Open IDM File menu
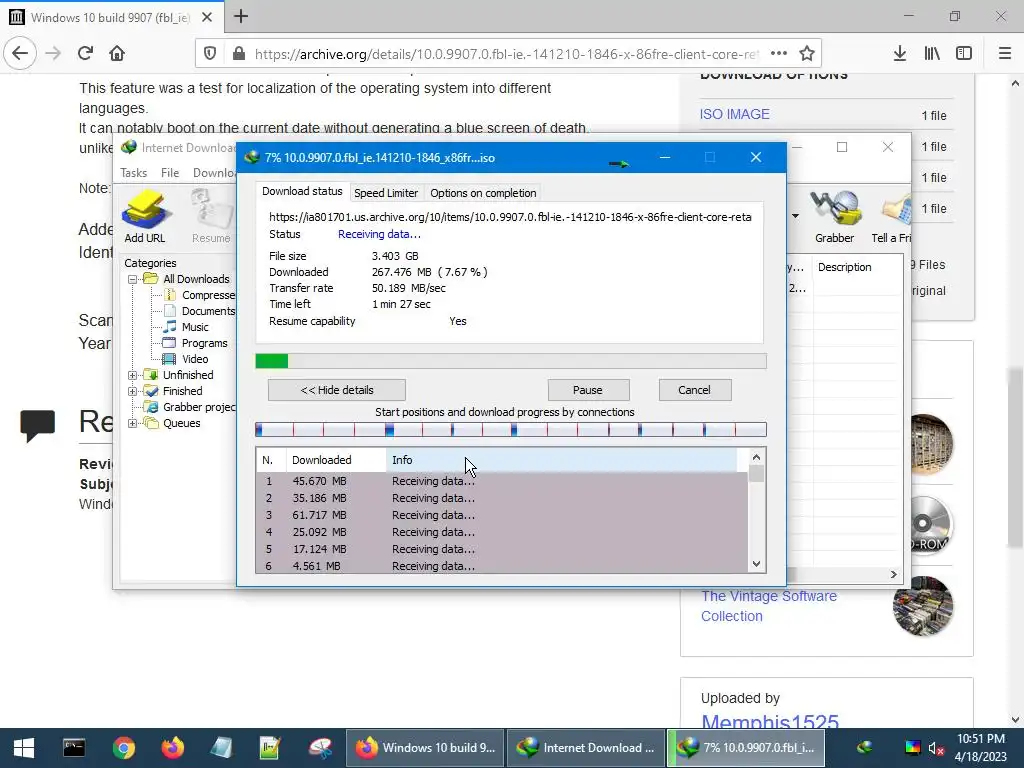Image resolution: width=1024 pixels, height=768 pixels. (x=170, y=173)
